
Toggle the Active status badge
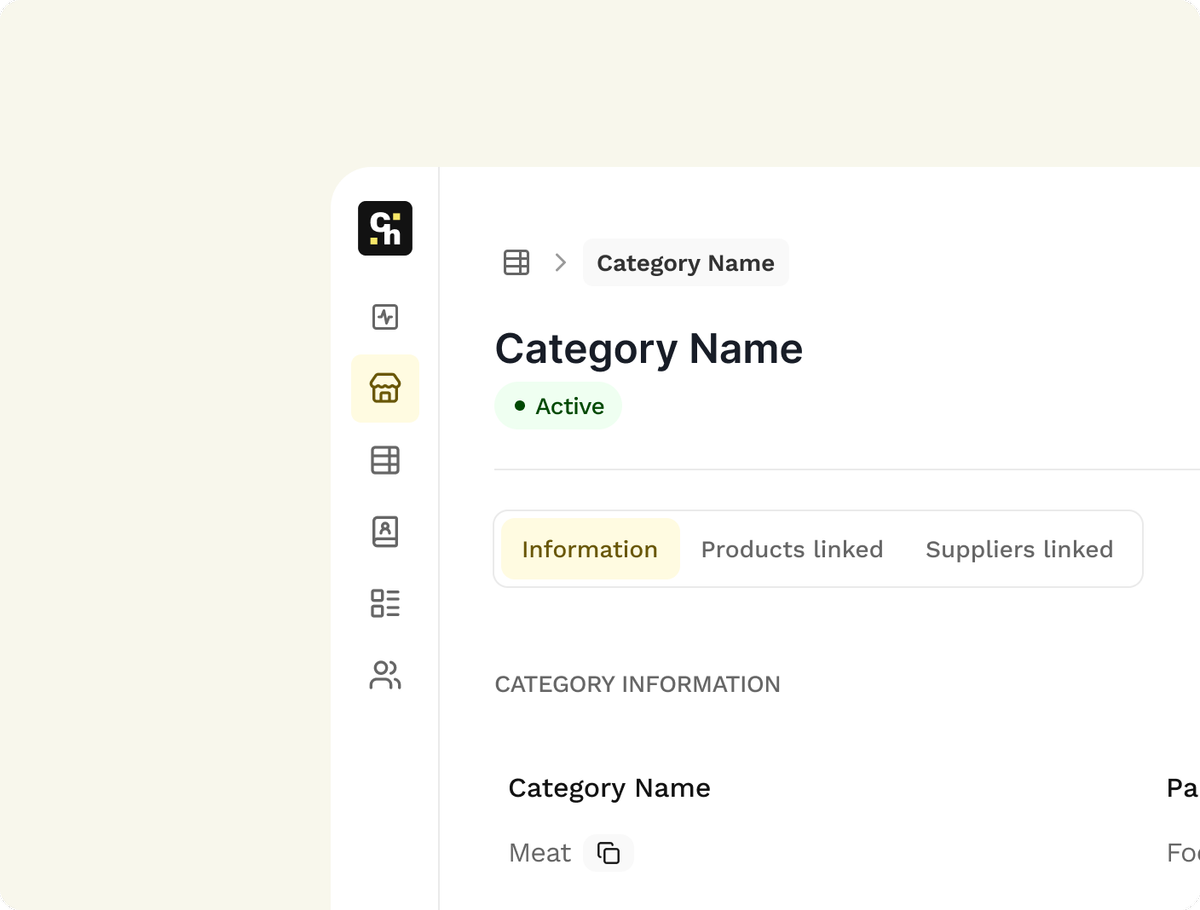click(x=558, y=406)
